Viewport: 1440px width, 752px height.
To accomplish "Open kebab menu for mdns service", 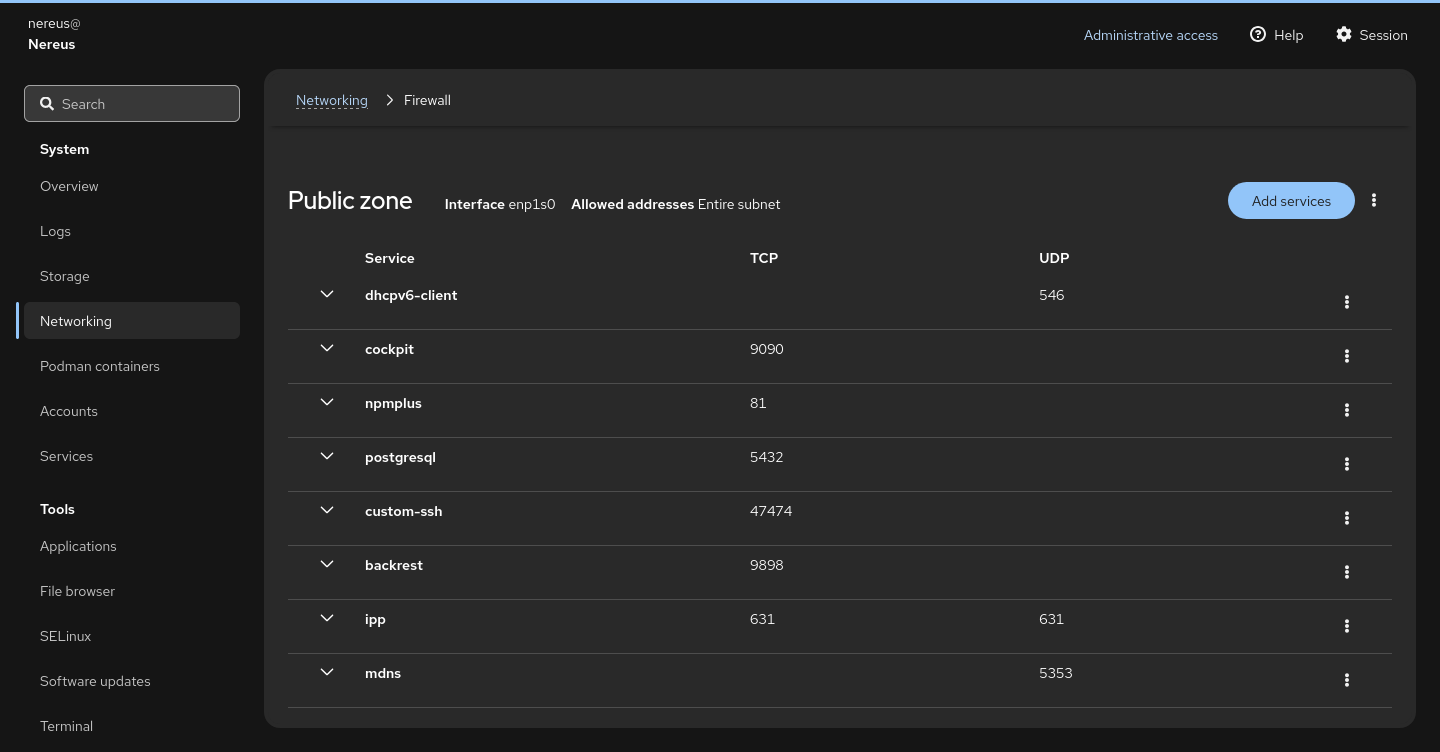I will (x=1347, y=680).
